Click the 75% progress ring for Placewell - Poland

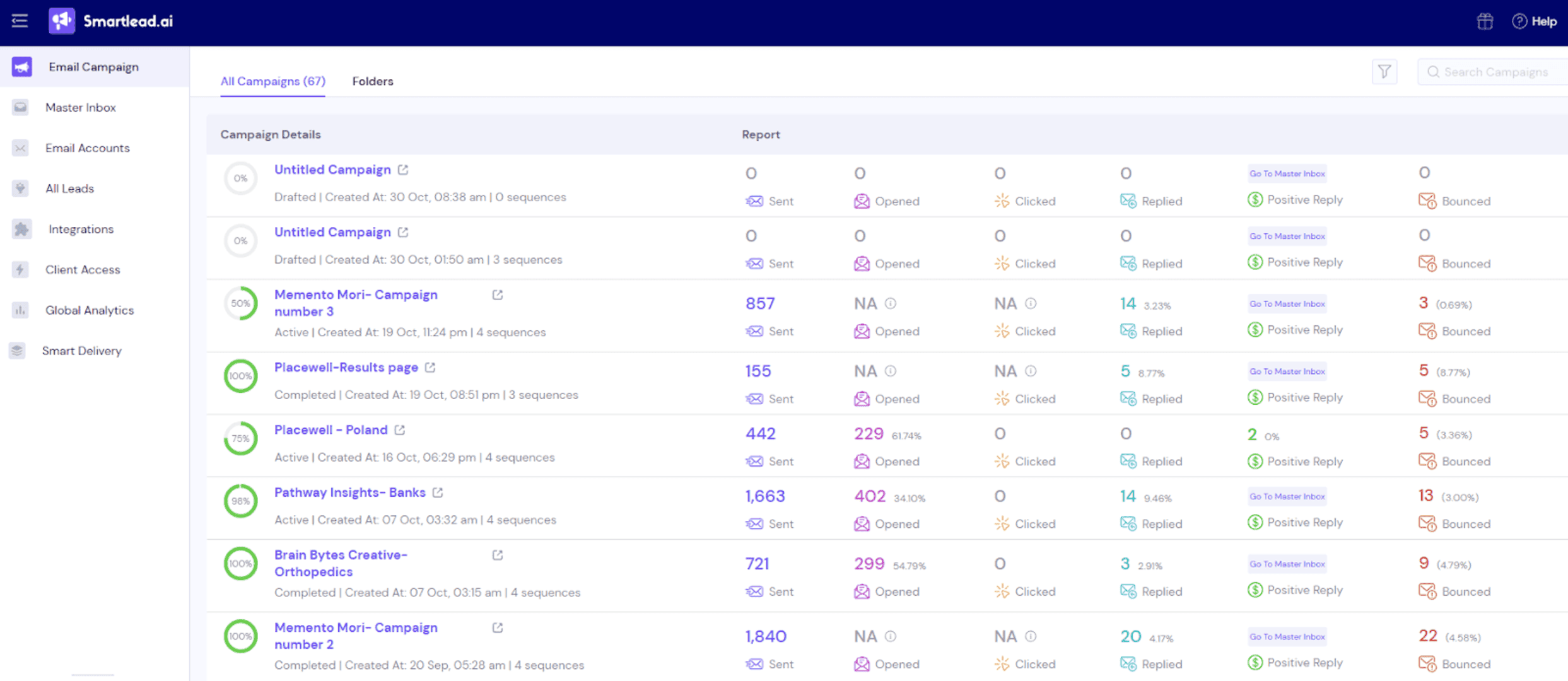click(x=240, y=438)
